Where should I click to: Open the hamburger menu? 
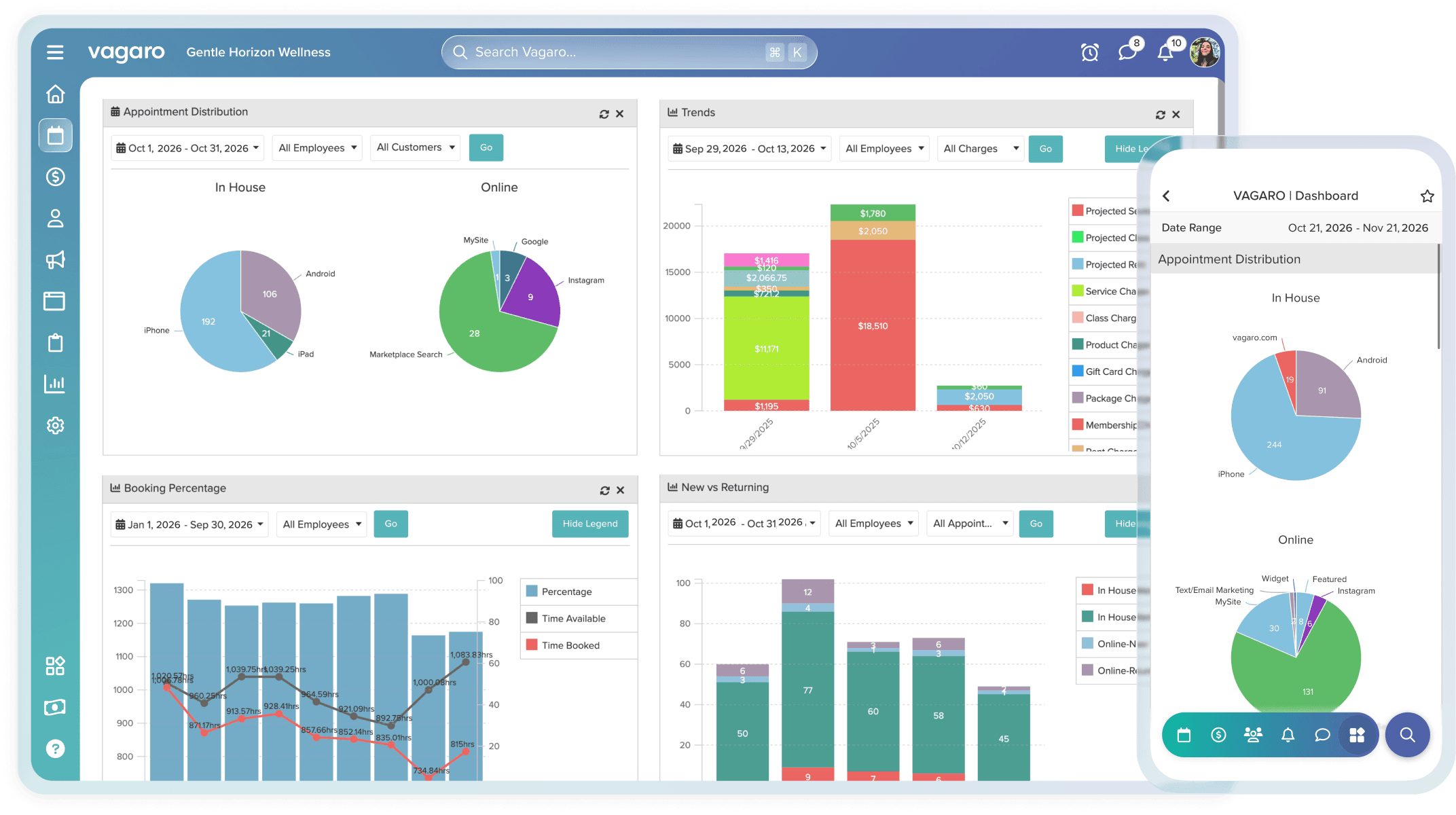coord(55,52)
